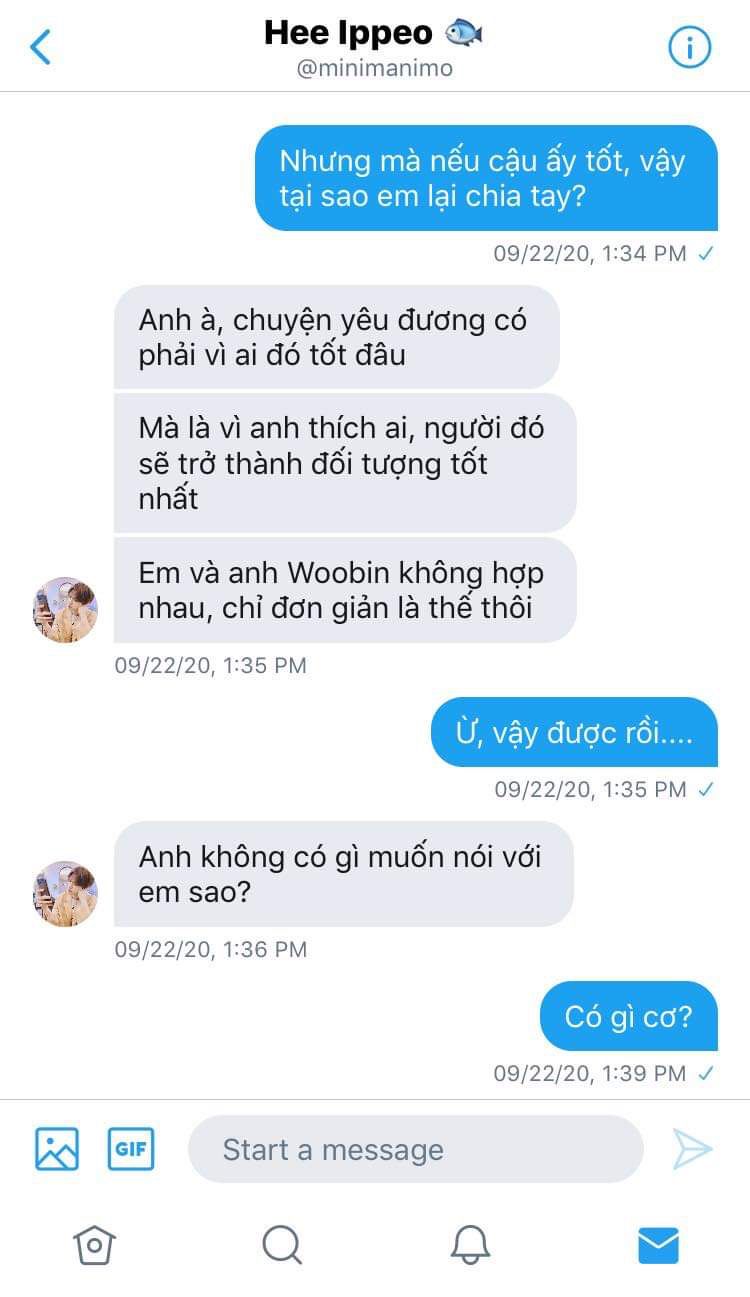Image resolution: width=750 pixels, height=1297 pixels.
Task: Tap the photo attachment icon
Action: pos(57,1149)
